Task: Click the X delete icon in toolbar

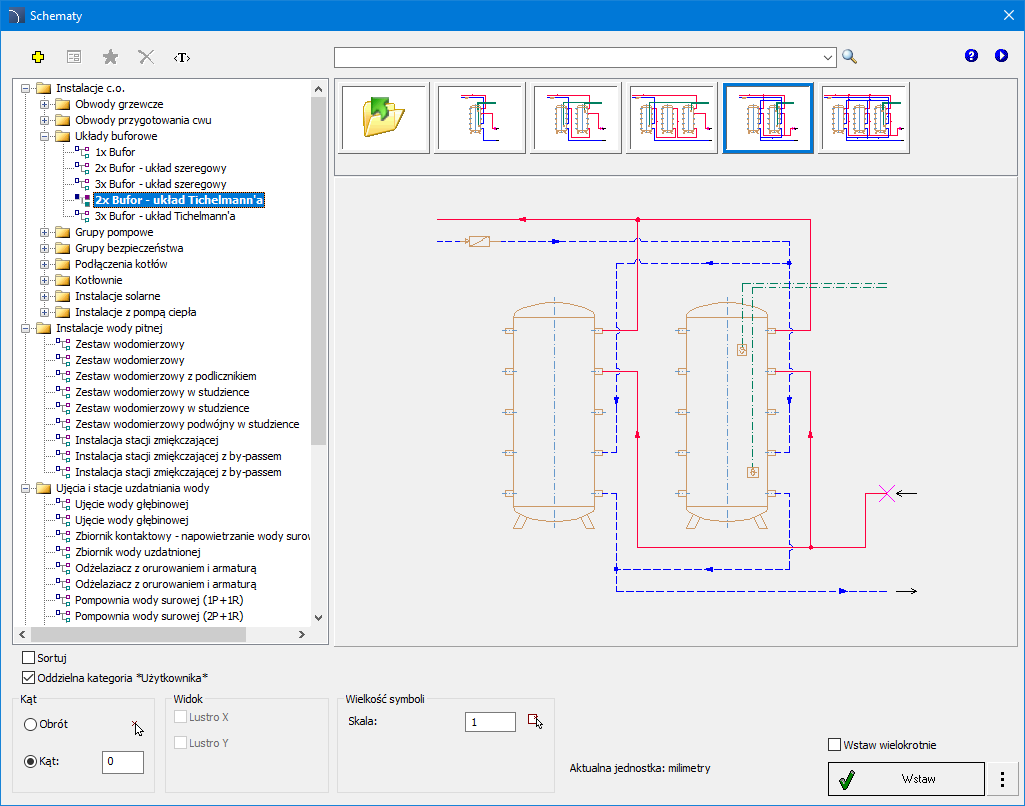Action: tap(146, 57)
